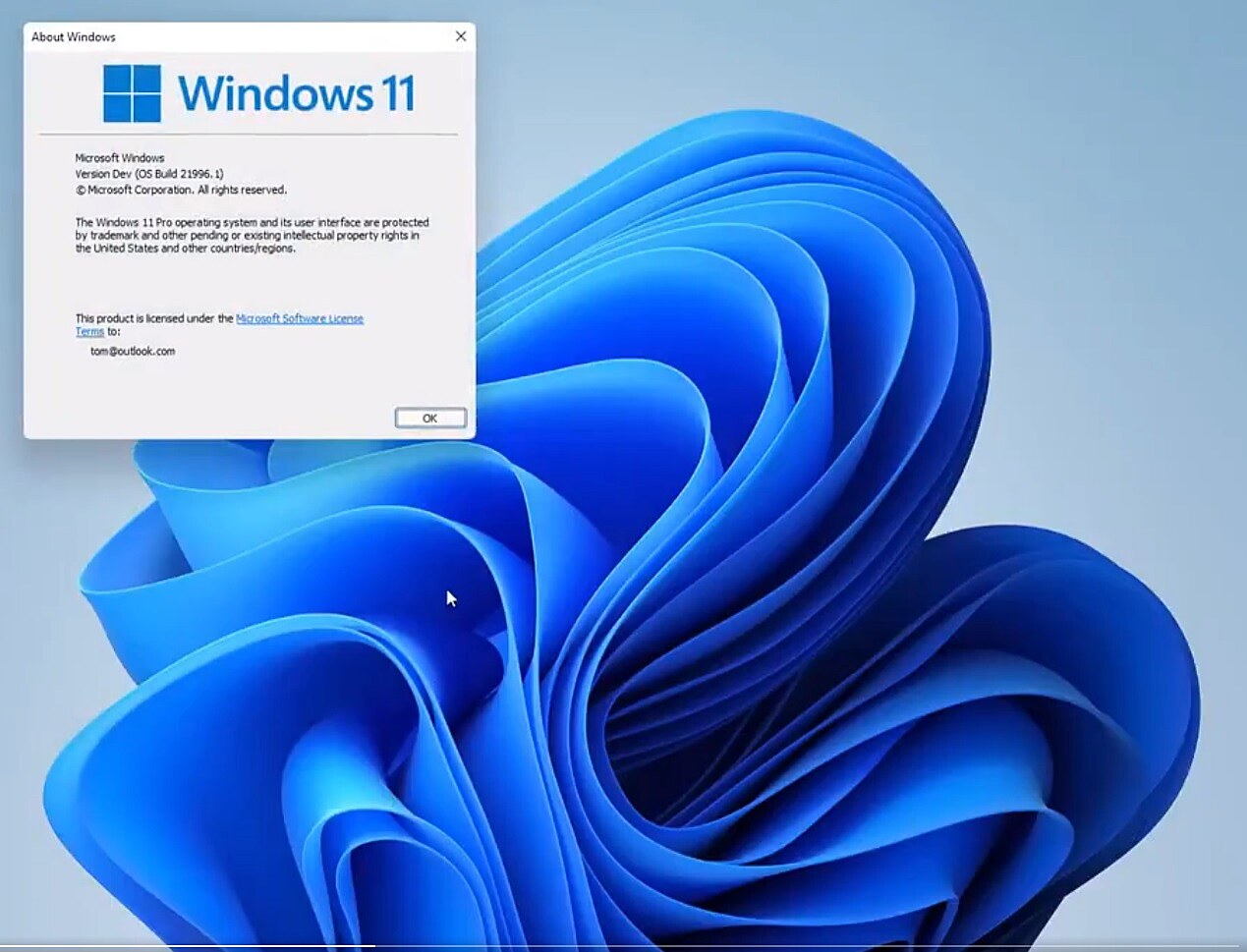Close the About Windows dialog
The width and height of the screenshot is (1247, 952).
(x=460, y=36)
